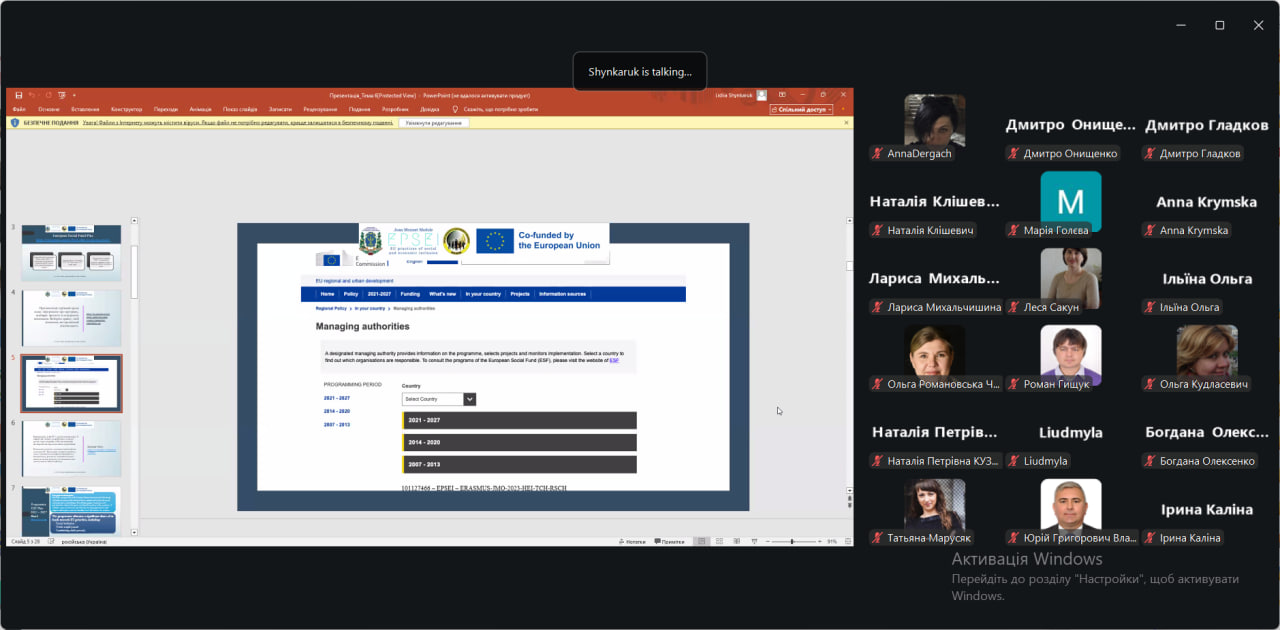Open the Файл menu tab

[x=19, y=109]
